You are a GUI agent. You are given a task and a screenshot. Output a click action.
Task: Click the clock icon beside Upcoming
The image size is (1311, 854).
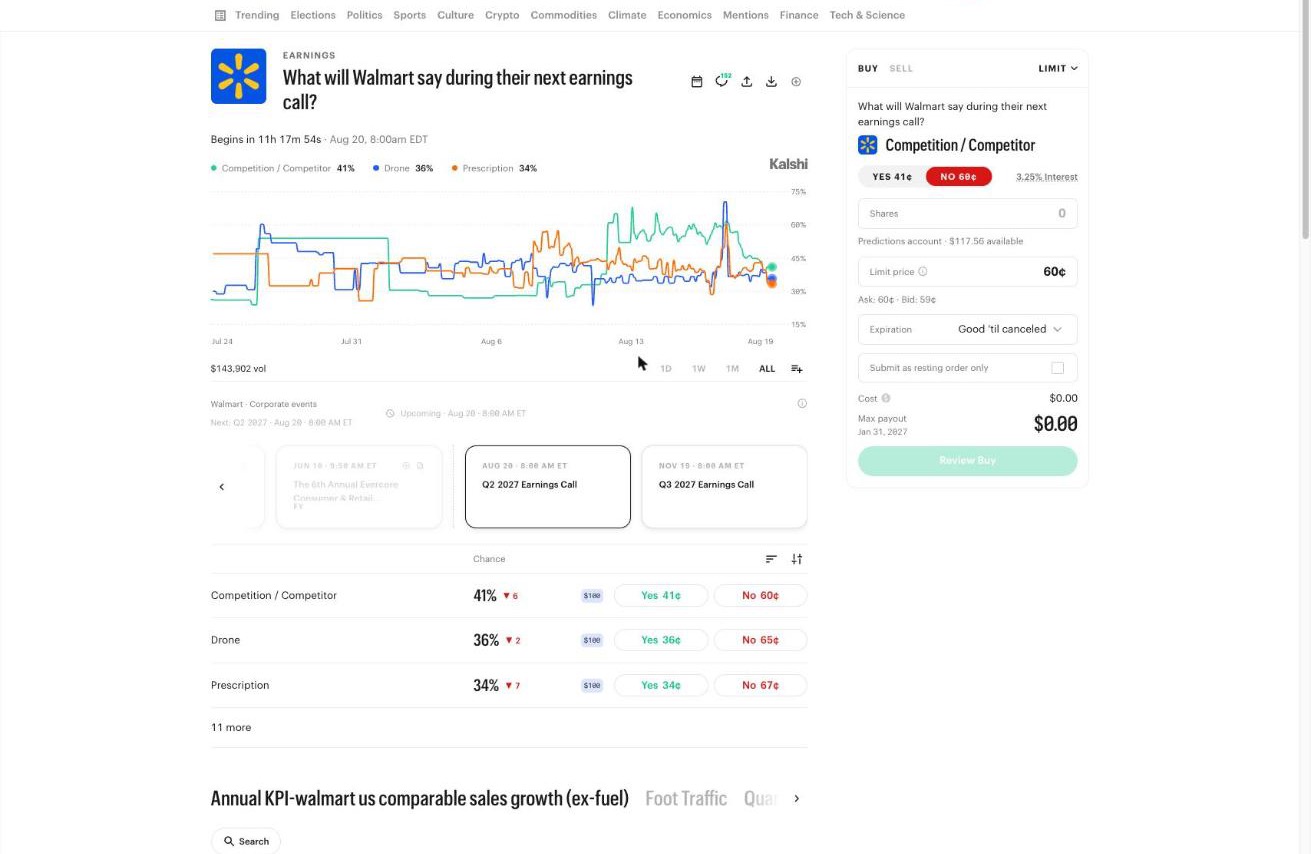coord(390,413)
